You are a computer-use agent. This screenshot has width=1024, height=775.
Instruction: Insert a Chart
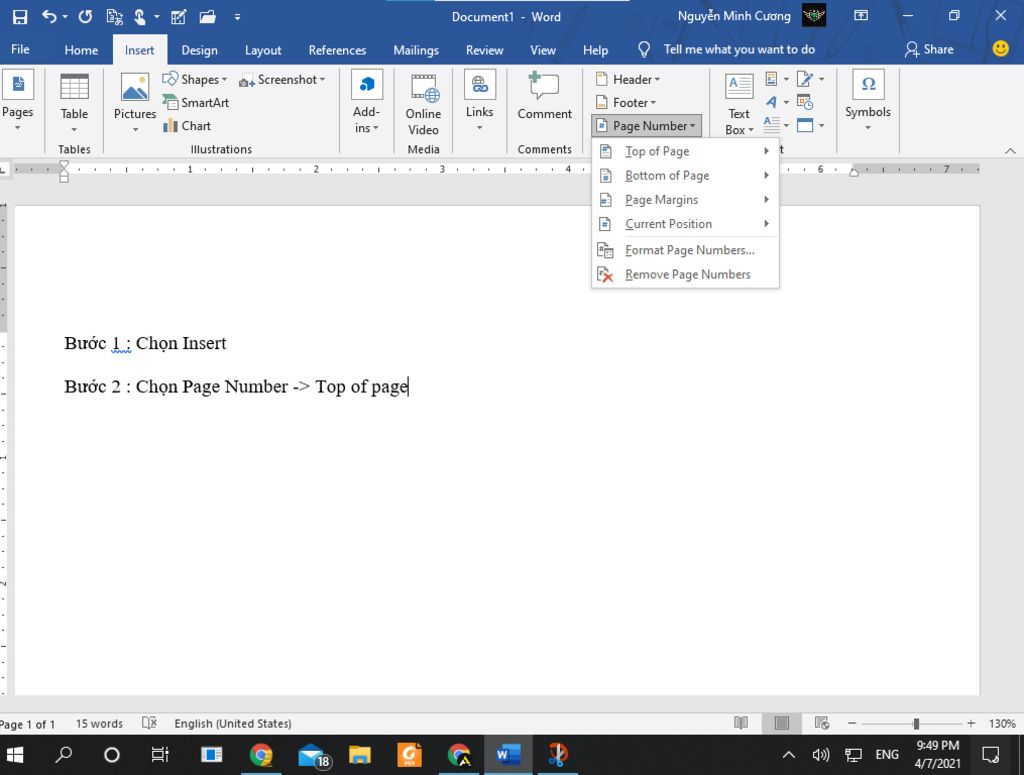tap(187, 125)
